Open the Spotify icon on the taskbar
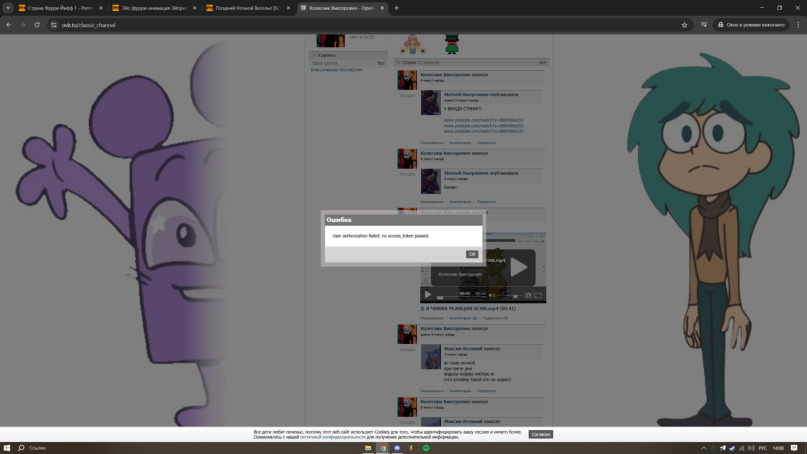The image size is (807, 454). pos(426,448)
